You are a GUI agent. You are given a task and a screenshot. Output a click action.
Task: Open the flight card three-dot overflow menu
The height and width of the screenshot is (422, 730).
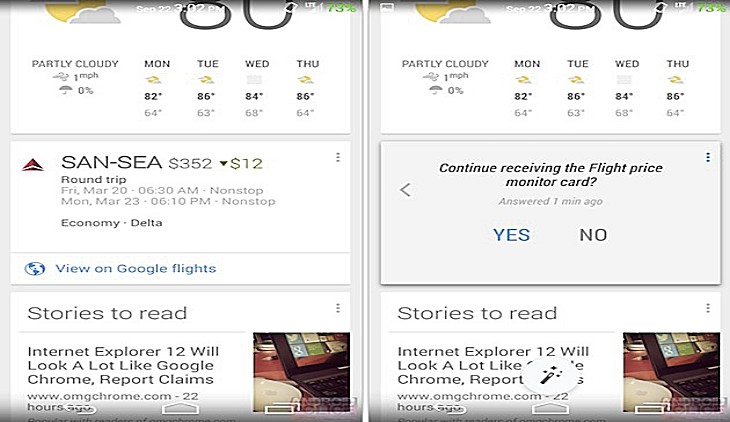click(x=338, y=157)
